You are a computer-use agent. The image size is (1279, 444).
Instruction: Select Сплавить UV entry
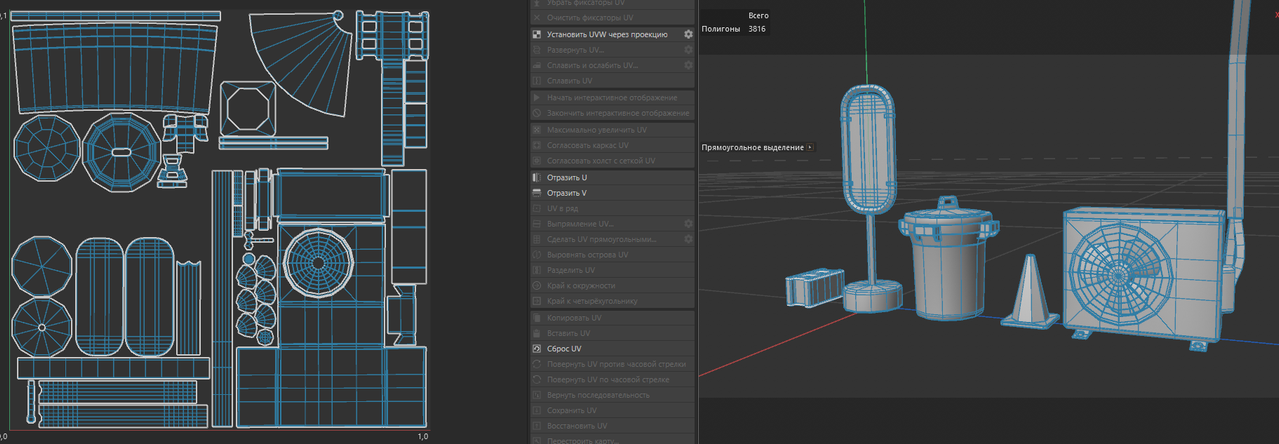coord(612,80)
